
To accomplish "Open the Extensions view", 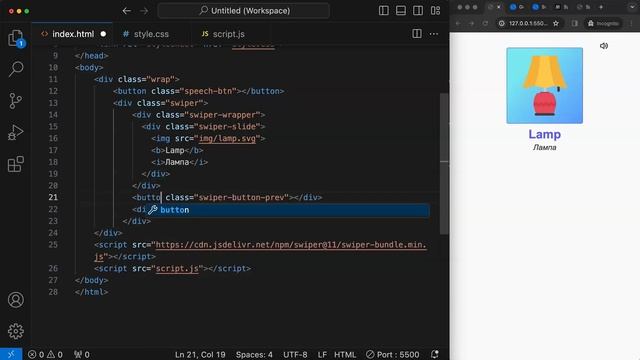I will tap(16, 164).
